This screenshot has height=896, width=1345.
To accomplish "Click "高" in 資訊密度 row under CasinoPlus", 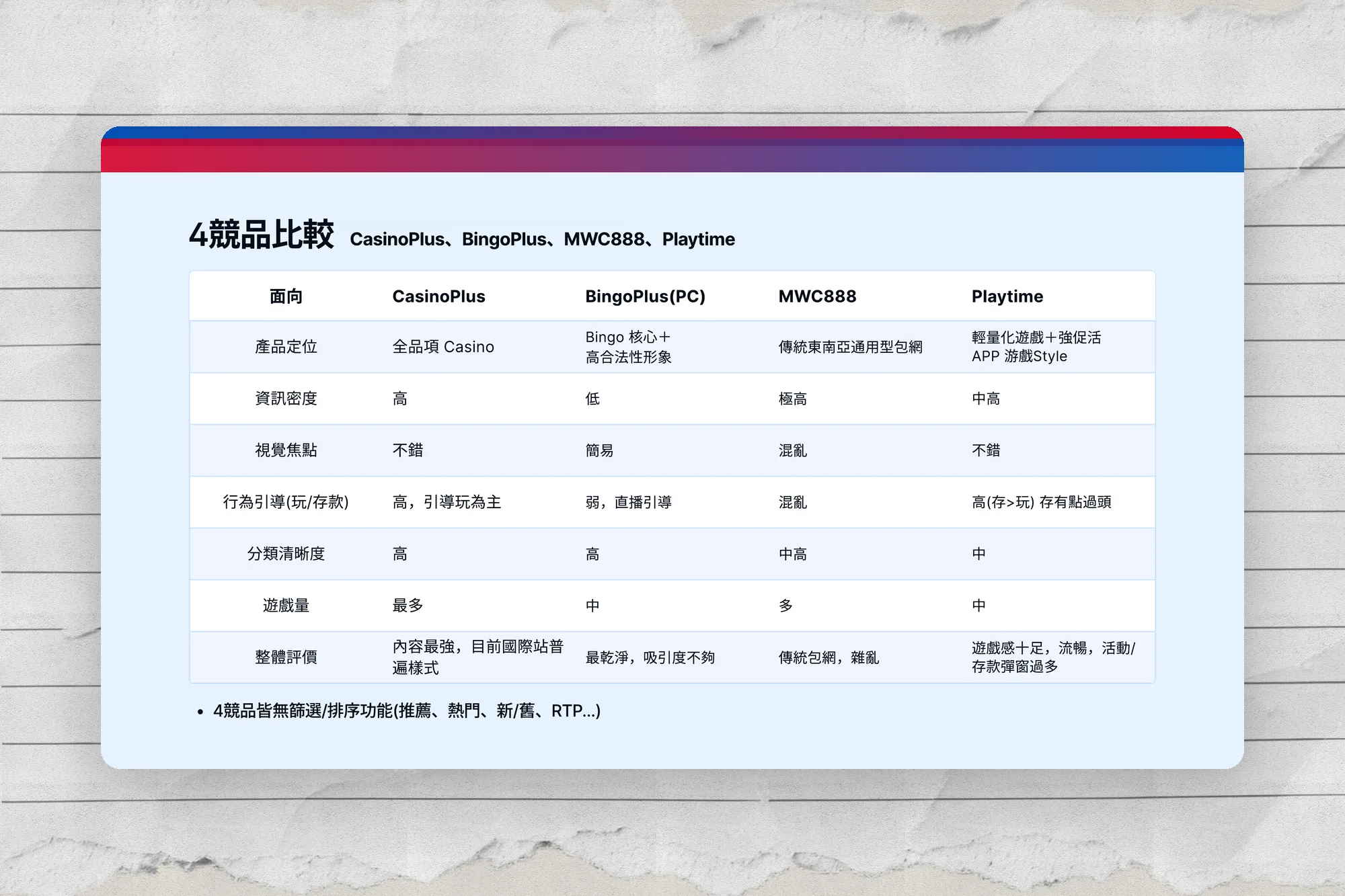I will (399, 399).
